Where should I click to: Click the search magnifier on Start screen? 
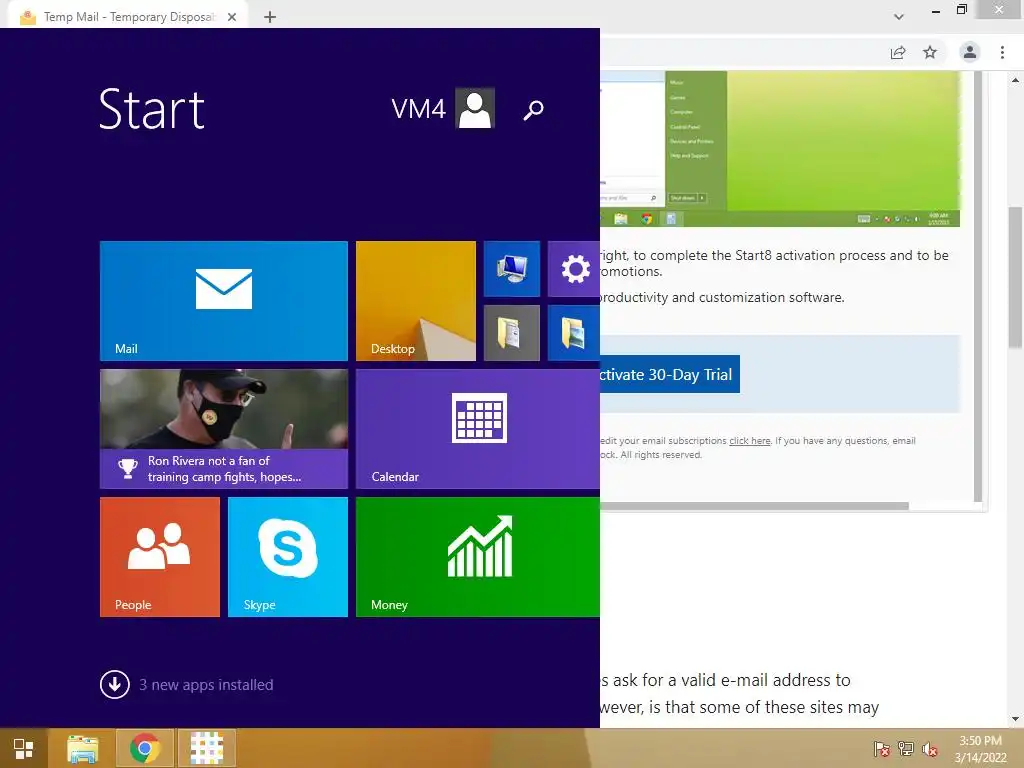pos(534,110)
